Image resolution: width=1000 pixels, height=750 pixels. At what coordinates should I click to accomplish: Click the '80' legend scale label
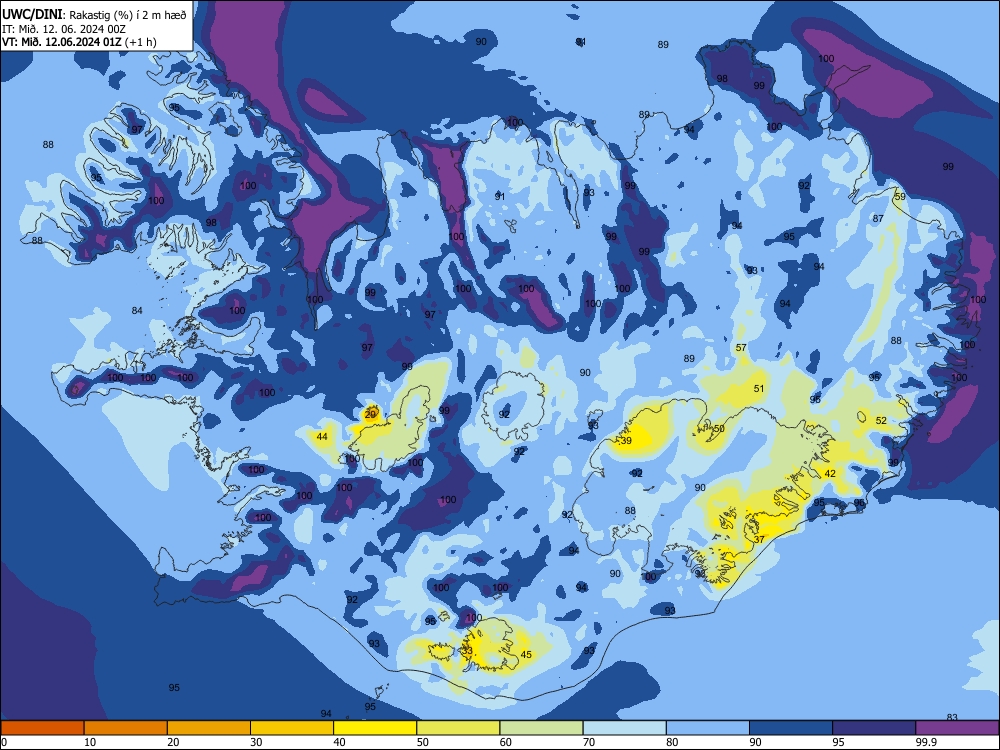click(672, 742)
